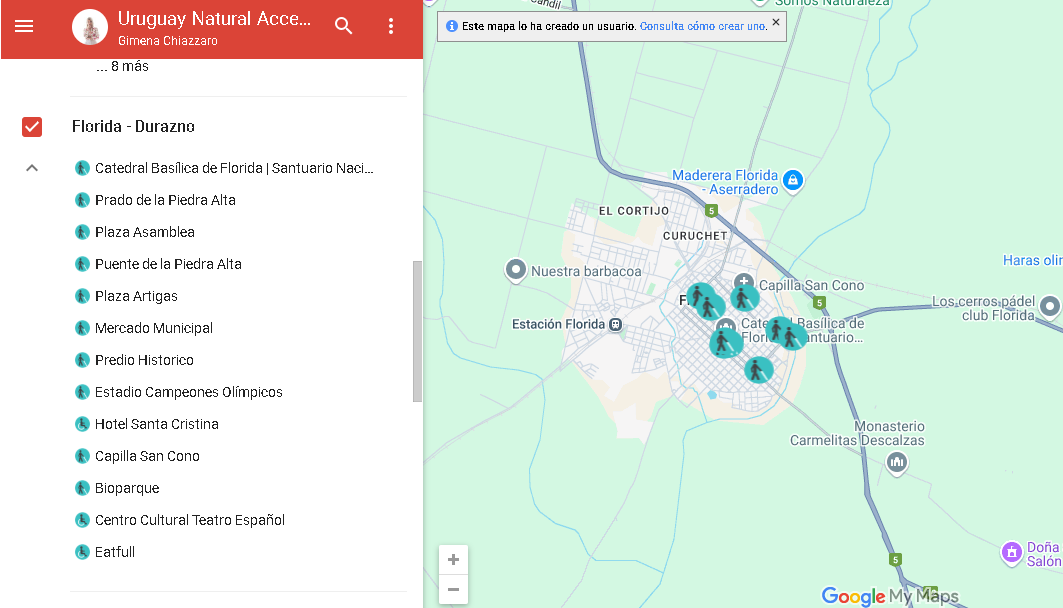Click the Maderera Florida shopping pin

pos(792,180)
